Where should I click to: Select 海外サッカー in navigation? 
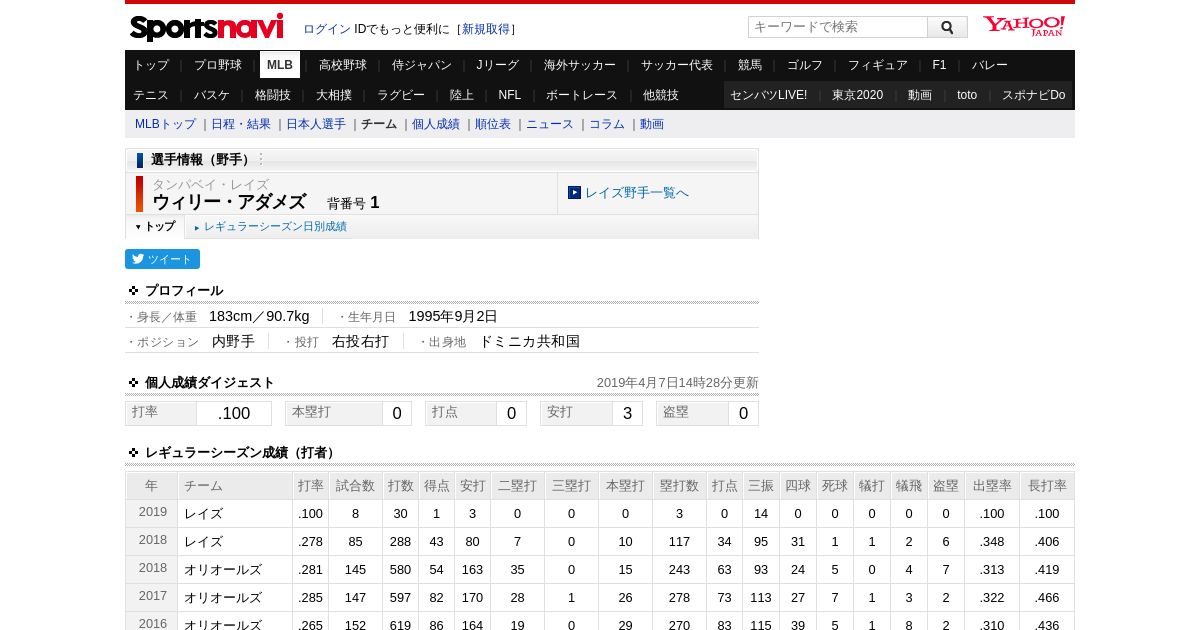coord(580,65)
